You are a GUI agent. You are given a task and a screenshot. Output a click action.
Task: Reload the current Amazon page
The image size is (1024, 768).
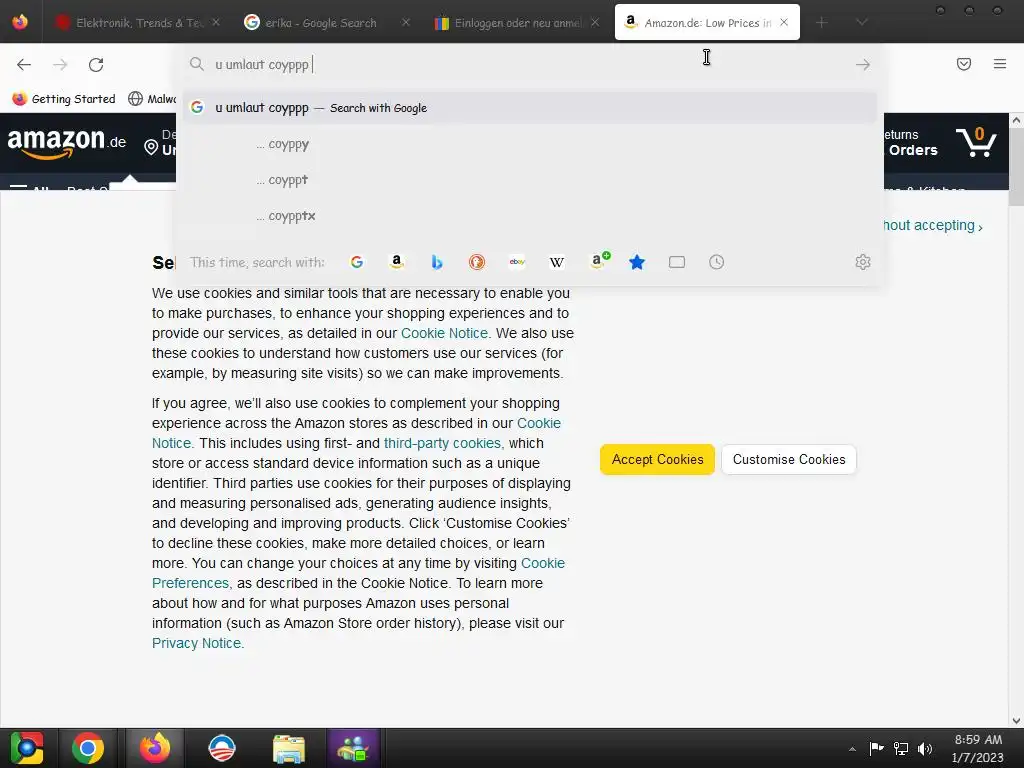pos(96,64)
